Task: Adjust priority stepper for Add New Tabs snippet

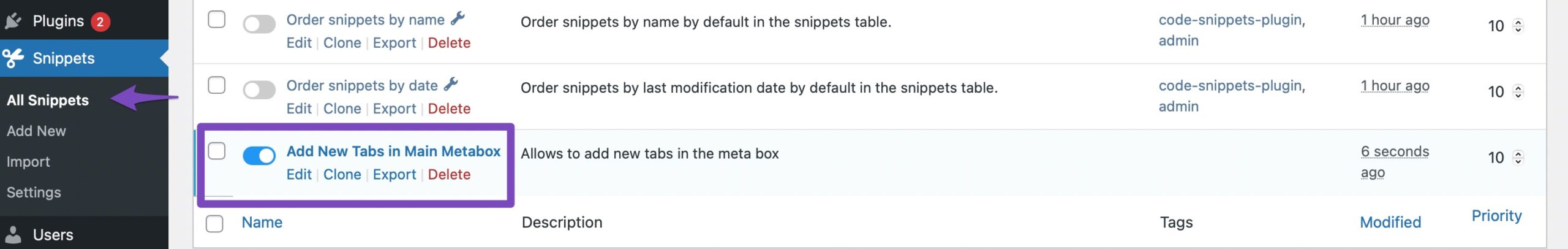Action: pyautogui.click(x=1518, y=158)
